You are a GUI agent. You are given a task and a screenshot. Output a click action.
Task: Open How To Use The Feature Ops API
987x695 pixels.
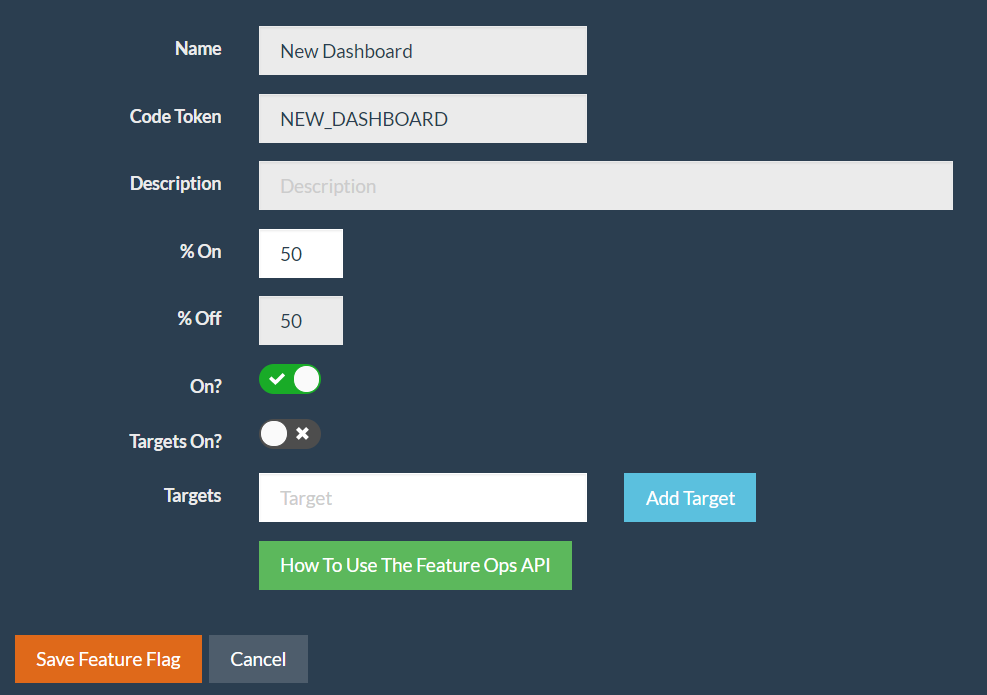(x=415, y=565)
